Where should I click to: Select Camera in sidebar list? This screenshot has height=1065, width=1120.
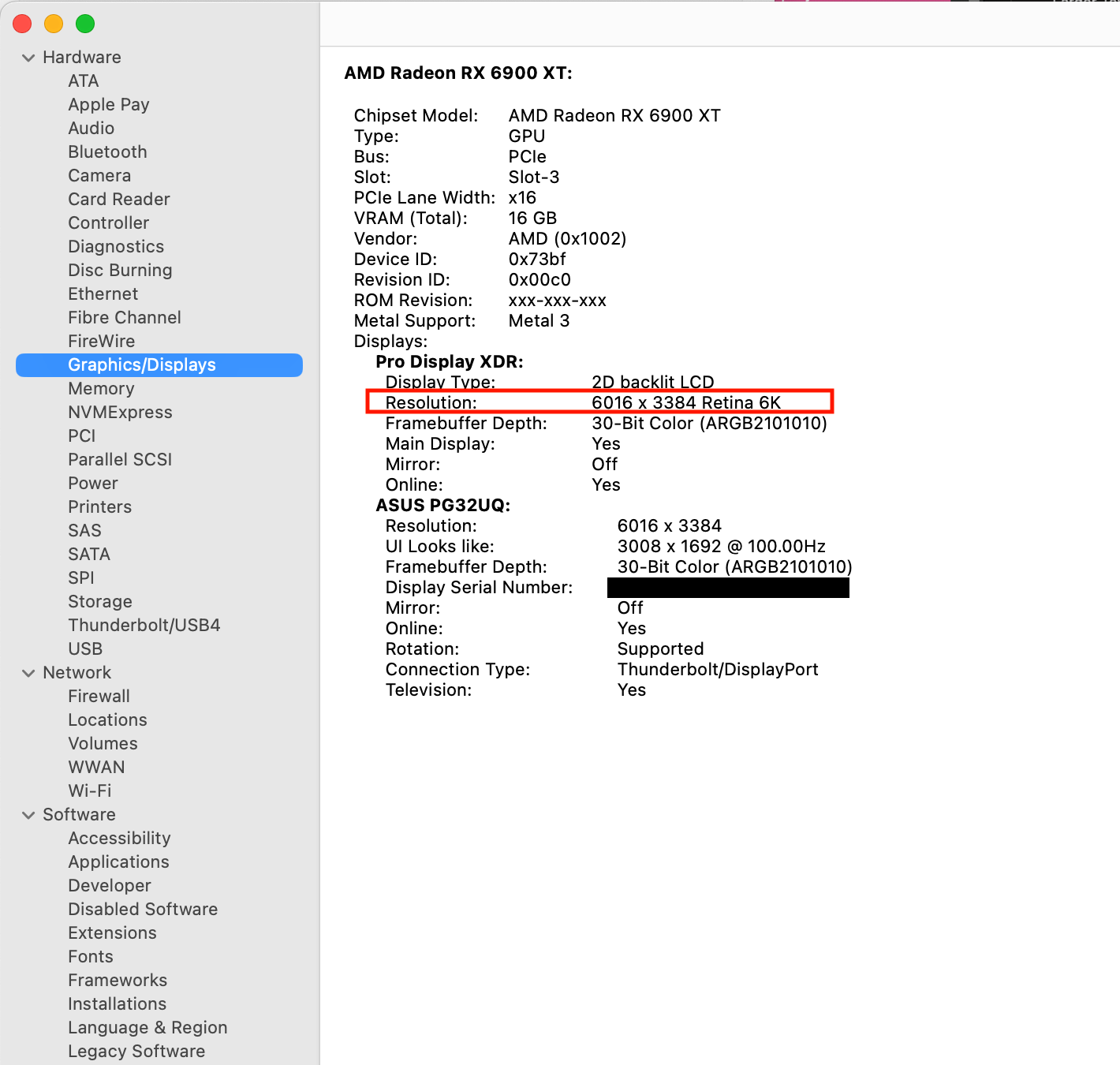point(99,176)
